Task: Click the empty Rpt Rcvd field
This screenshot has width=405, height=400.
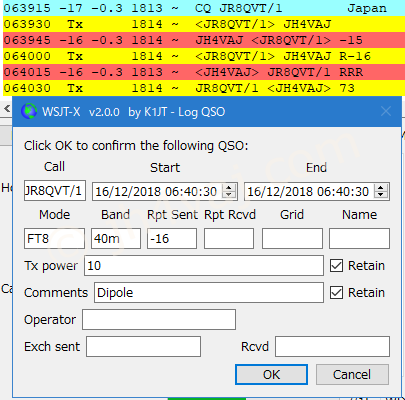Action: pyautogui.click(x=229, y=238)
